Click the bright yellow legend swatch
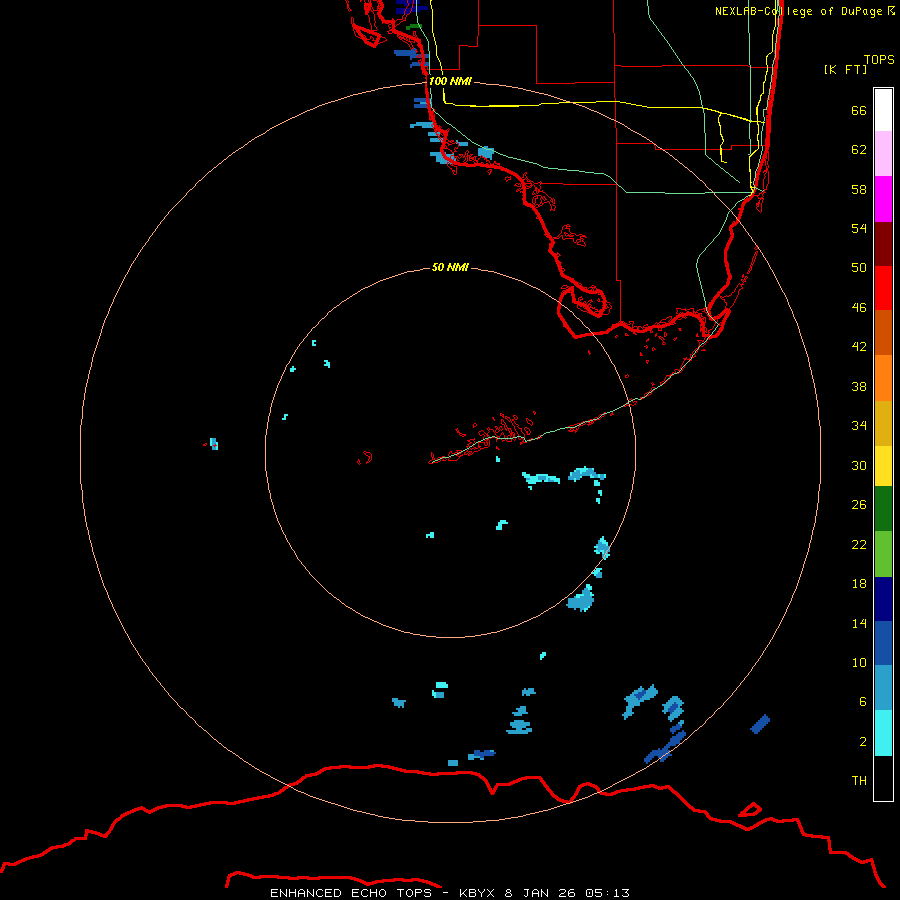Screen dimensions: 900x900 [883, 466]
